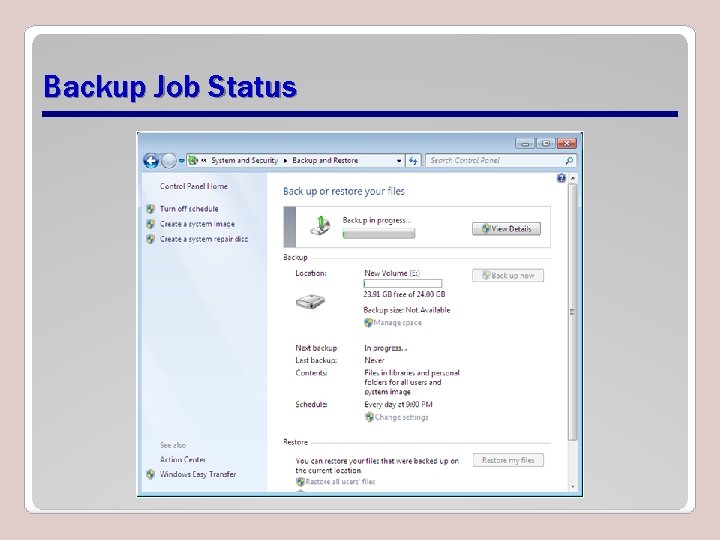Click the Forward navigation arrow button
720x540 pixels.
pyautogui.click(x=169, y=161)
